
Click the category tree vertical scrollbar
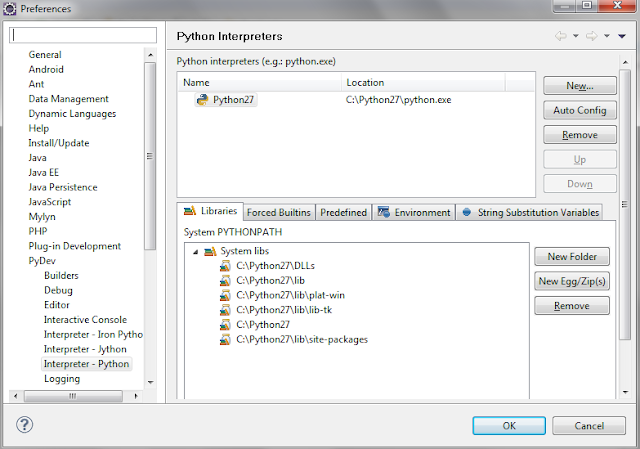pyautogui.click(x=150, y=156)
